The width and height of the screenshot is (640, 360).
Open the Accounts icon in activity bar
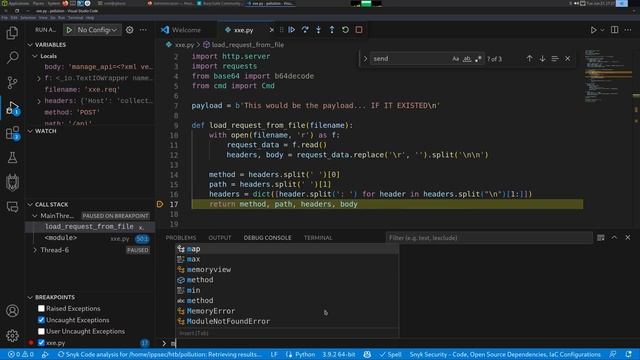(12, 311)
